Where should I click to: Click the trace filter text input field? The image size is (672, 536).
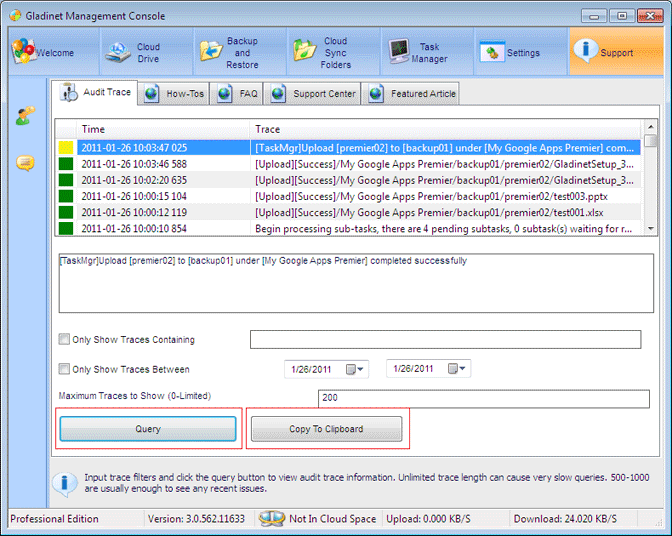click(x=445, y=339)
